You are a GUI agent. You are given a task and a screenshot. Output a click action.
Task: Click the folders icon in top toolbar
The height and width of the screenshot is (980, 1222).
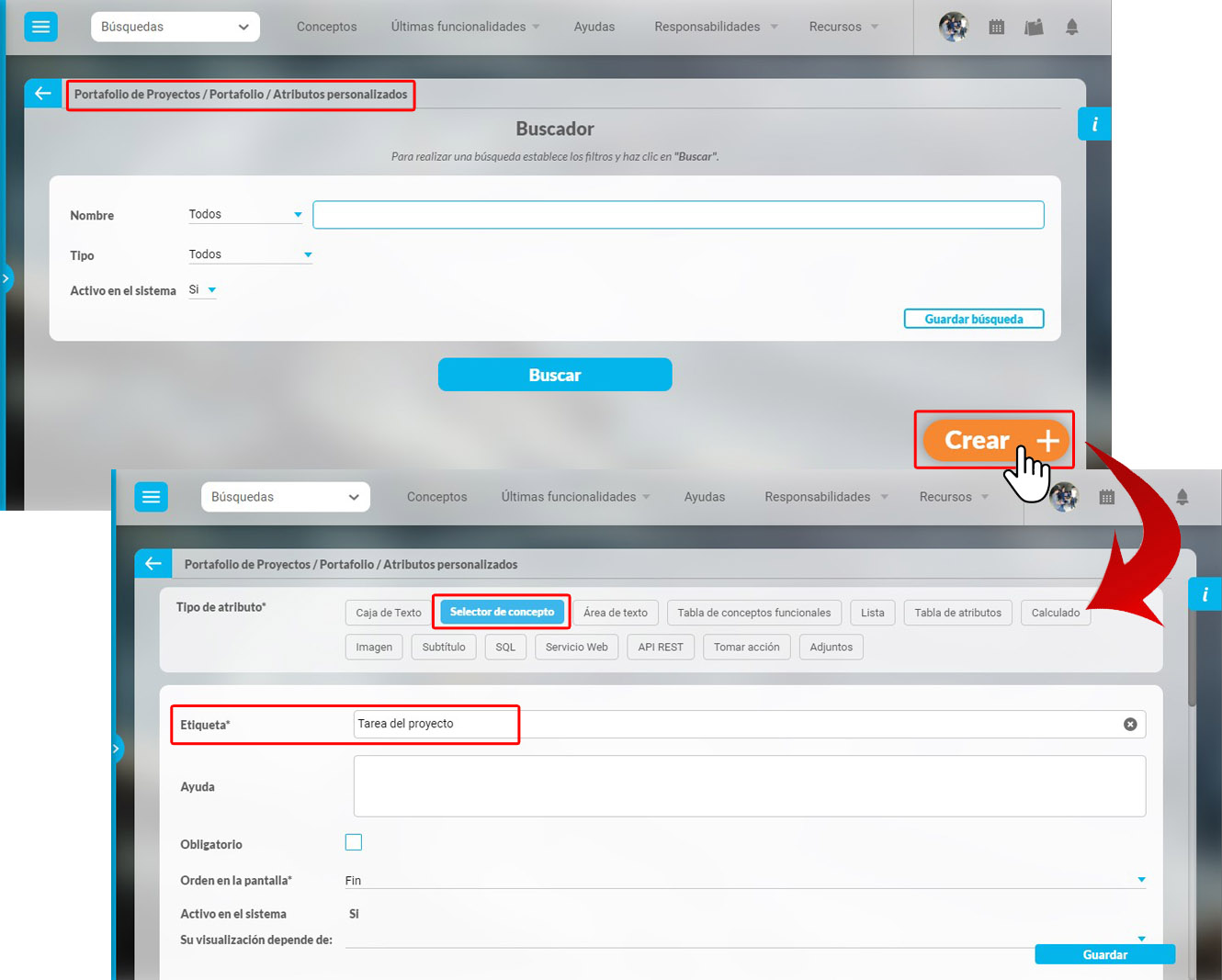pyautogui.click(x=1034, y=28)
